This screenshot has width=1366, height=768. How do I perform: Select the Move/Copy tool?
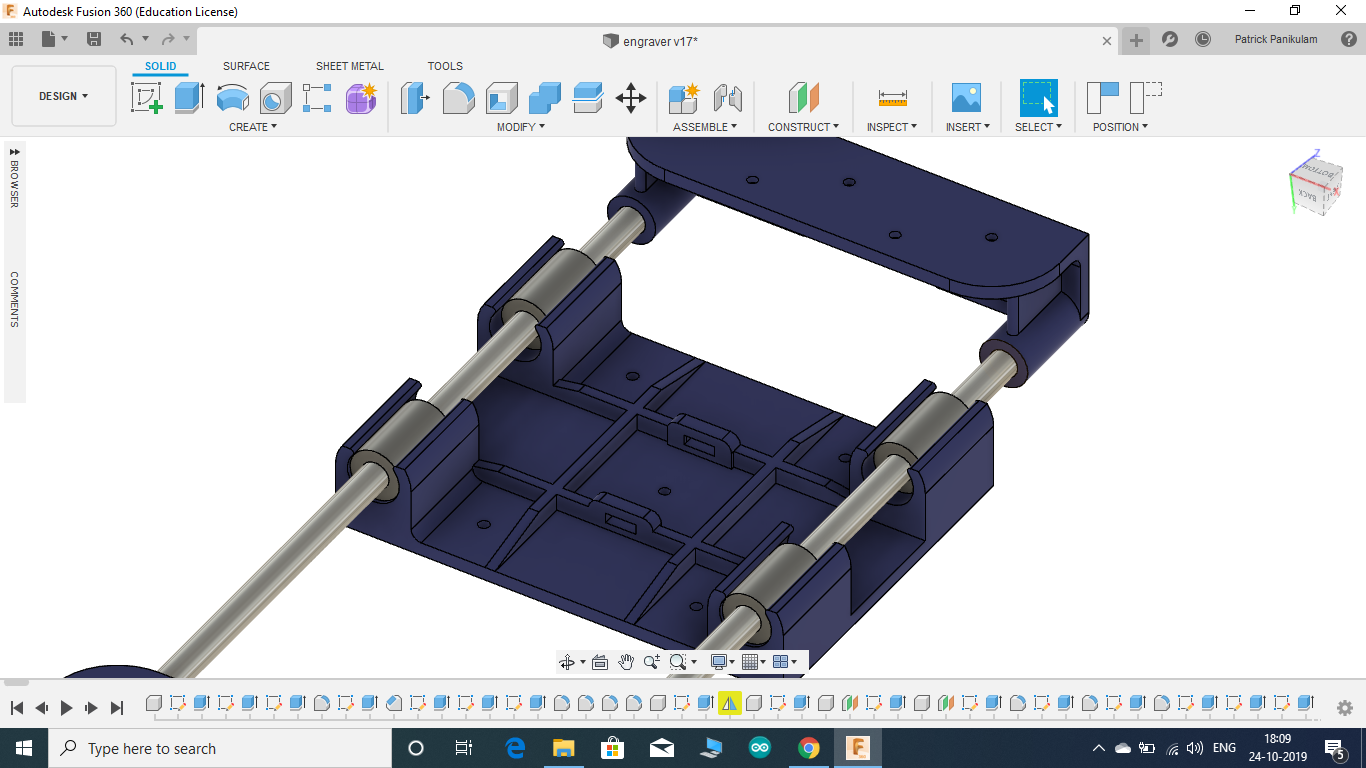point(630,97)
